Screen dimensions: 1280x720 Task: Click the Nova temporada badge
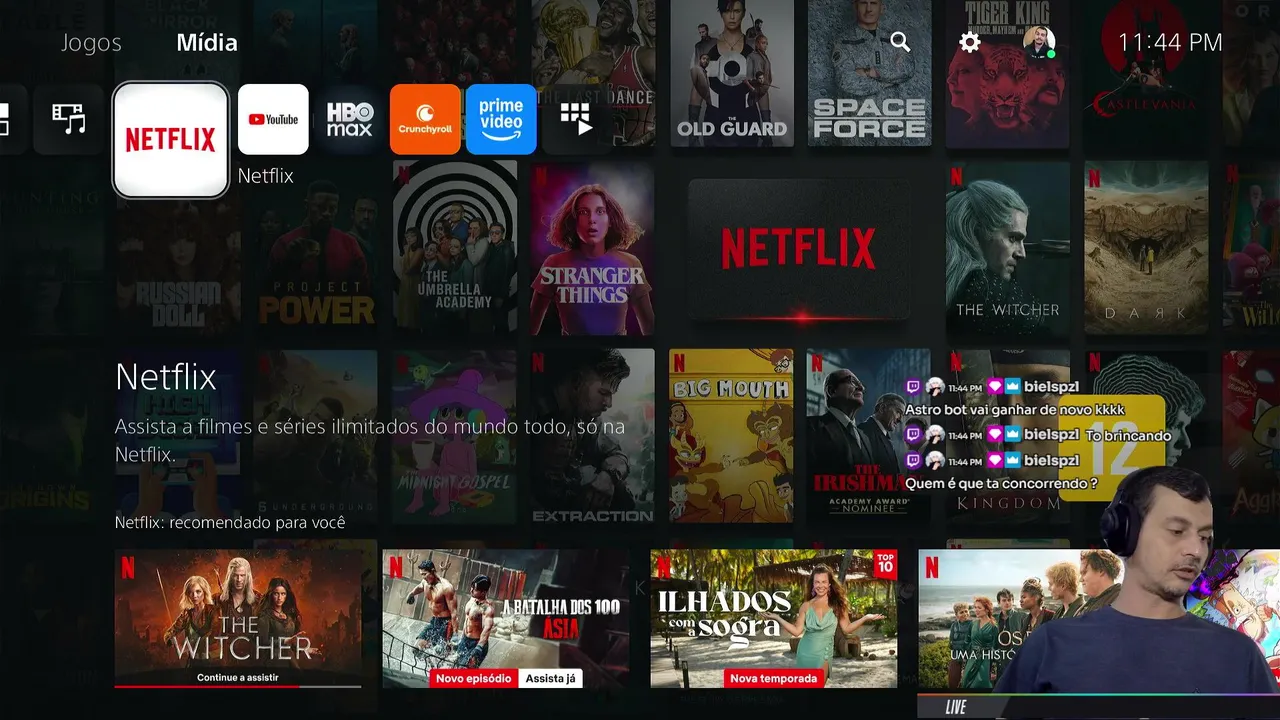point(774,678)
